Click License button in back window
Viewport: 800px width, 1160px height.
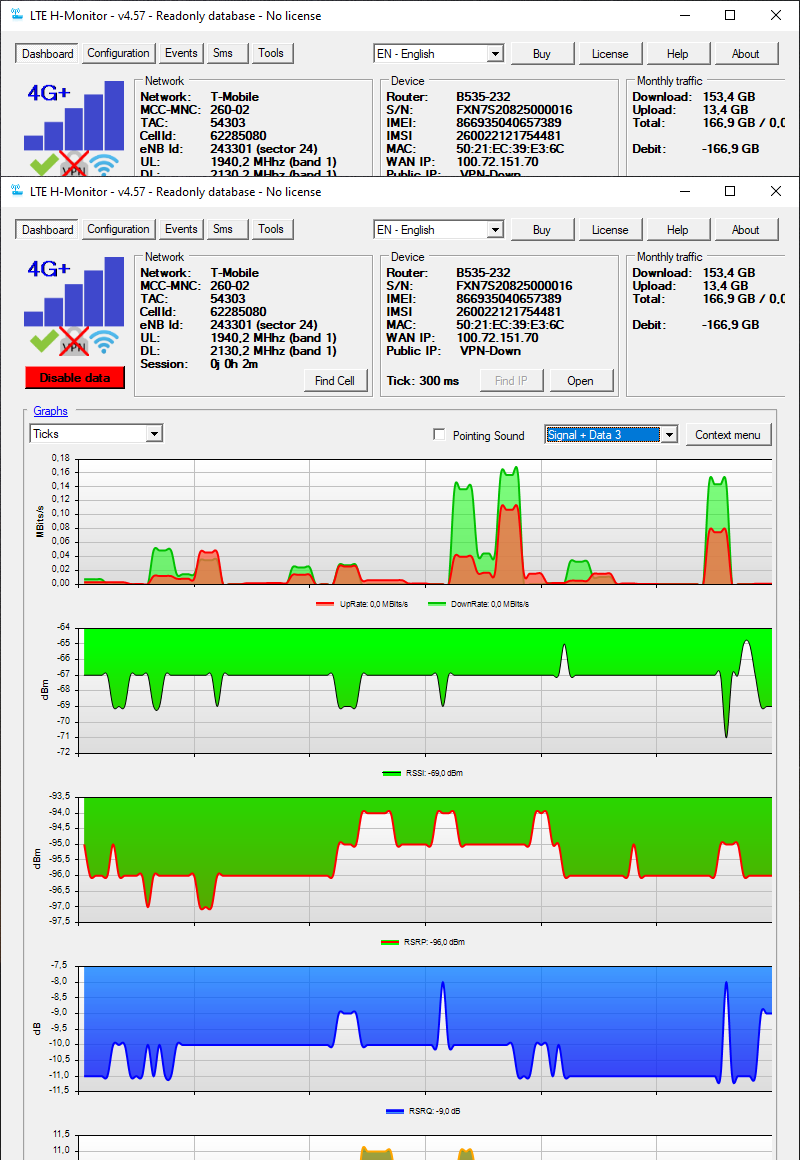(610, 54)
